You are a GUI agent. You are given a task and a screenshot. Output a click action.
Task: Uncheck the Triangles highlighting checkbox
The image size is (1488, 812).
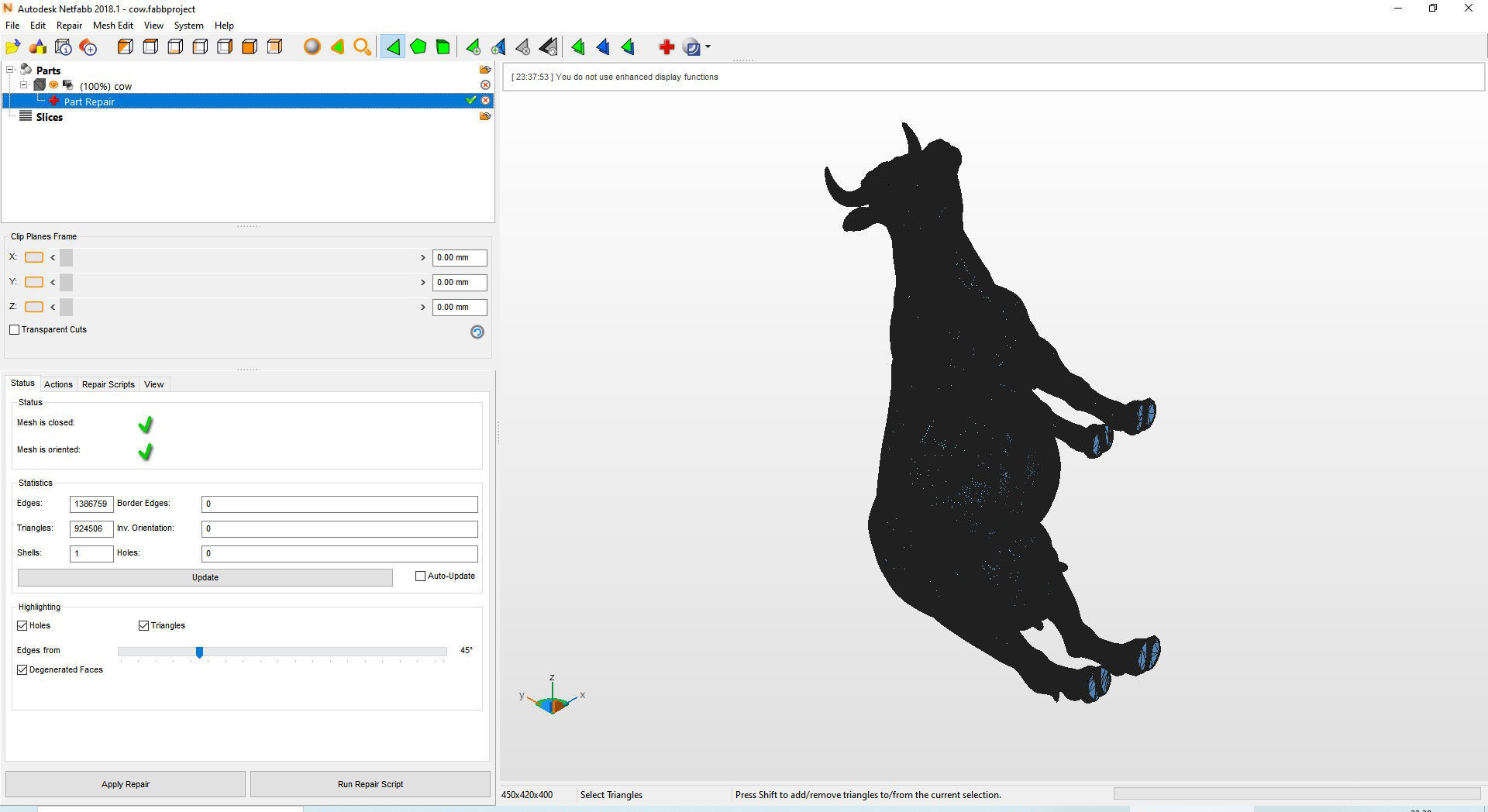tap(143, 625)
